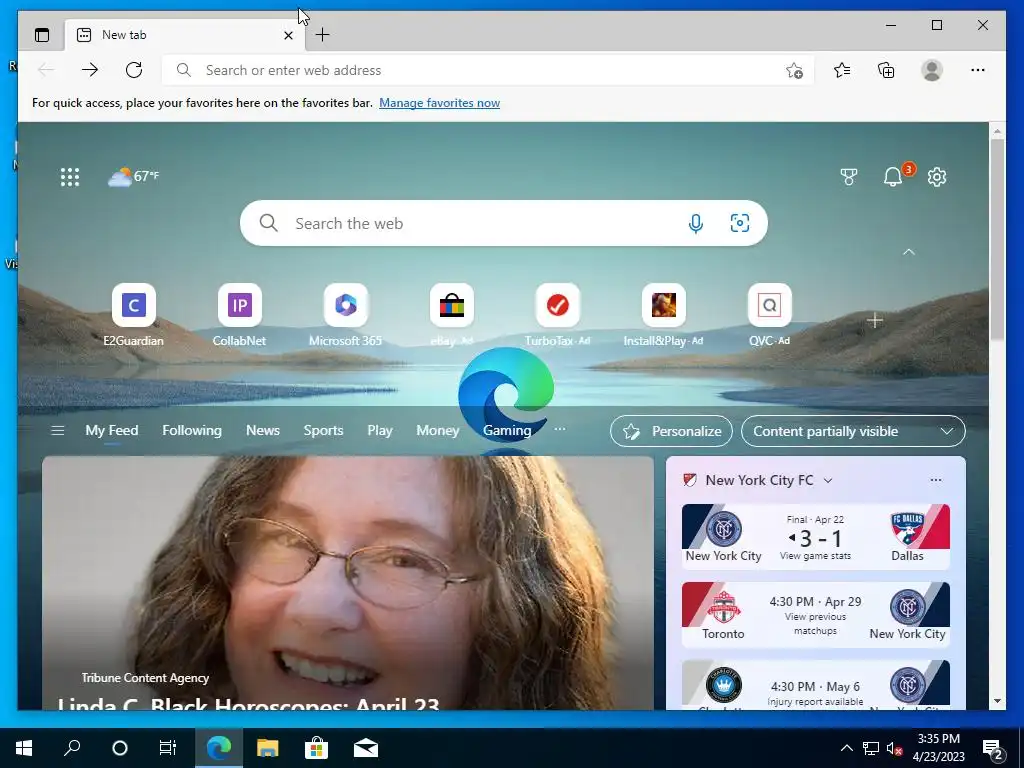Screen dimensions: 1024x768
Task: Switch to the Play tab
Action: click(x=379, y=430)
